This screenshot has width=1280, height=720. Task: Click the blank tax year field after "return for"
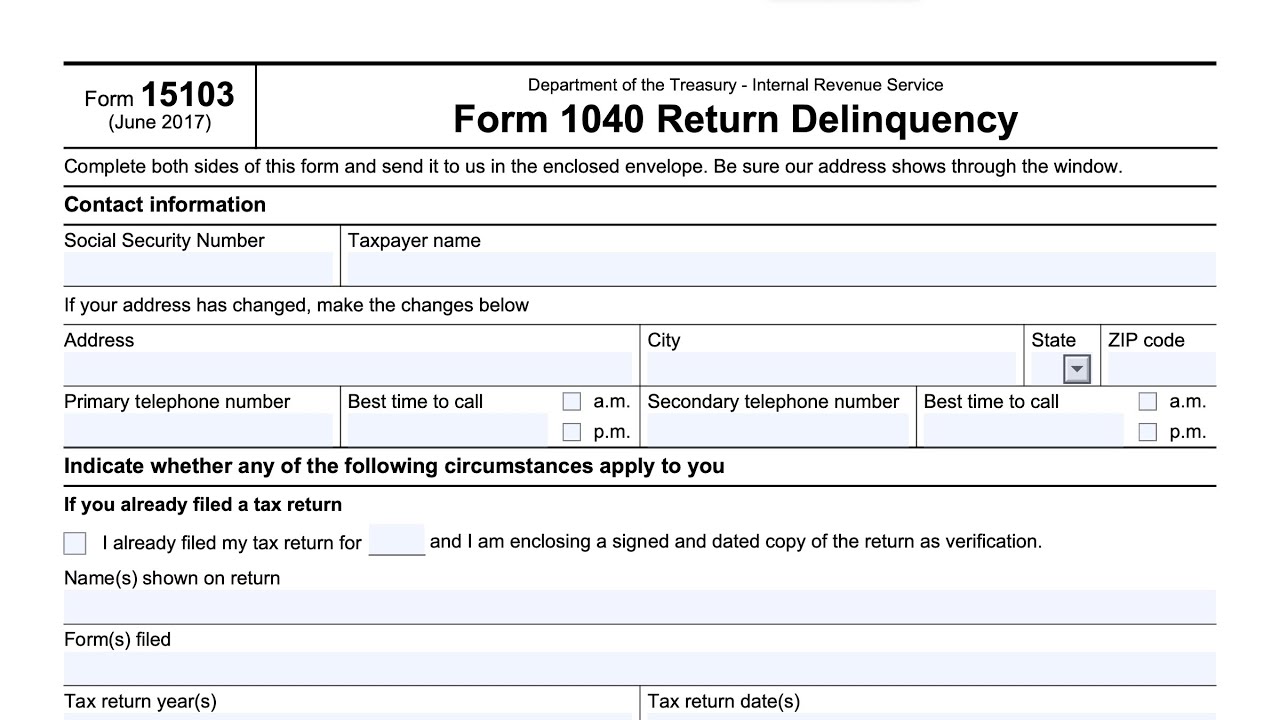coord(397,540)
